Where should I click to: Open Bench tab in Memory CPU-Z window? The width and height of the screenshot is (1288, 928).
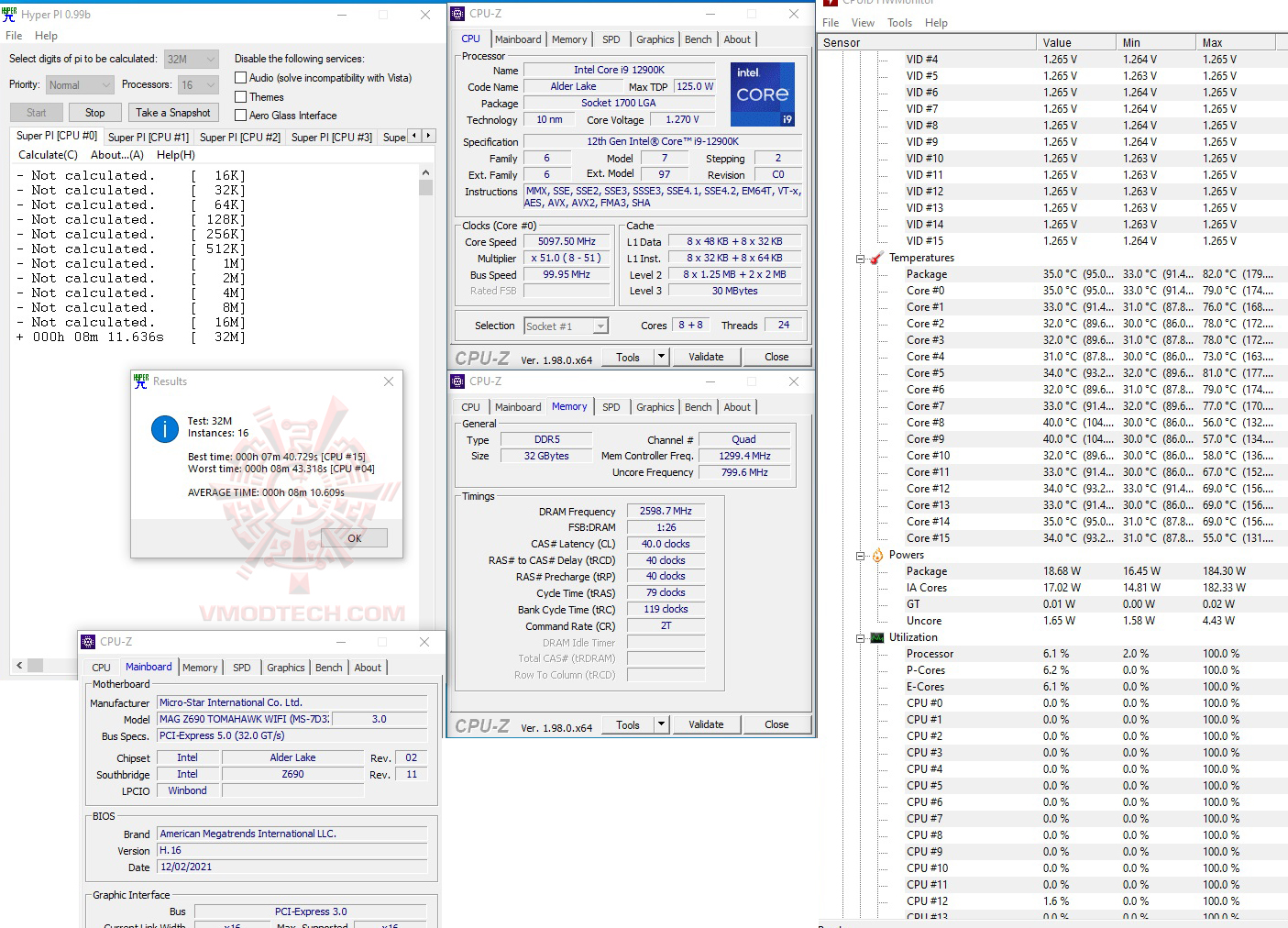(698, 407)
